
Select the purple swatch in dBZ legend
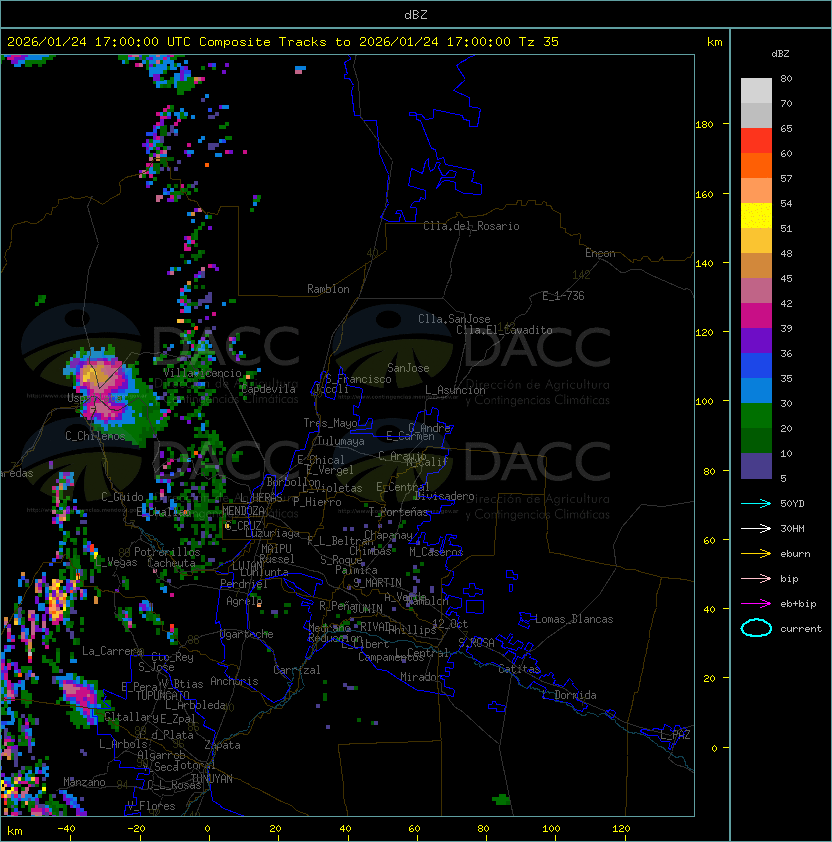[756, 340]
